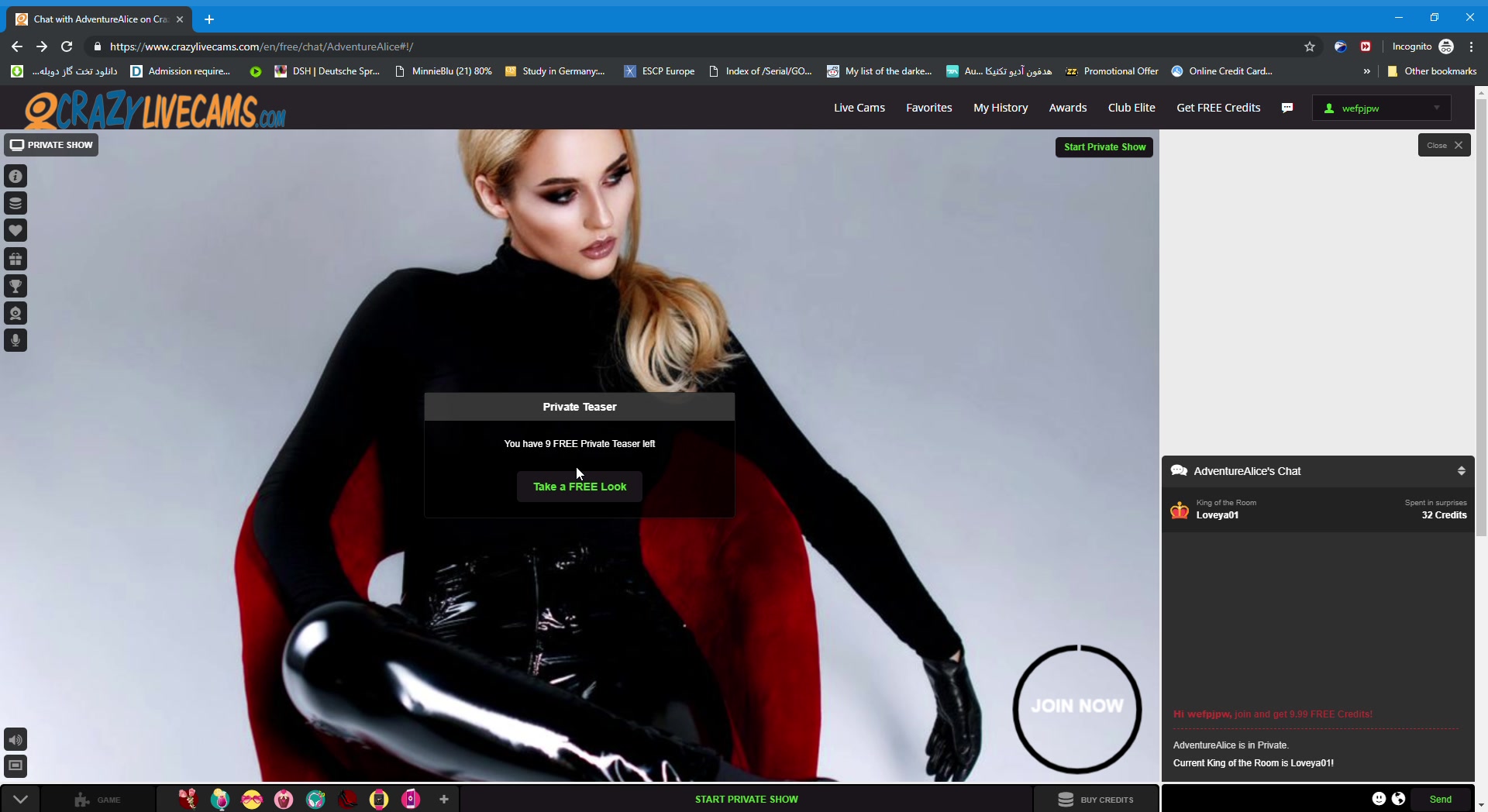
Task: Open the messages speech bubble in navbar
Action: point(1287,108)
